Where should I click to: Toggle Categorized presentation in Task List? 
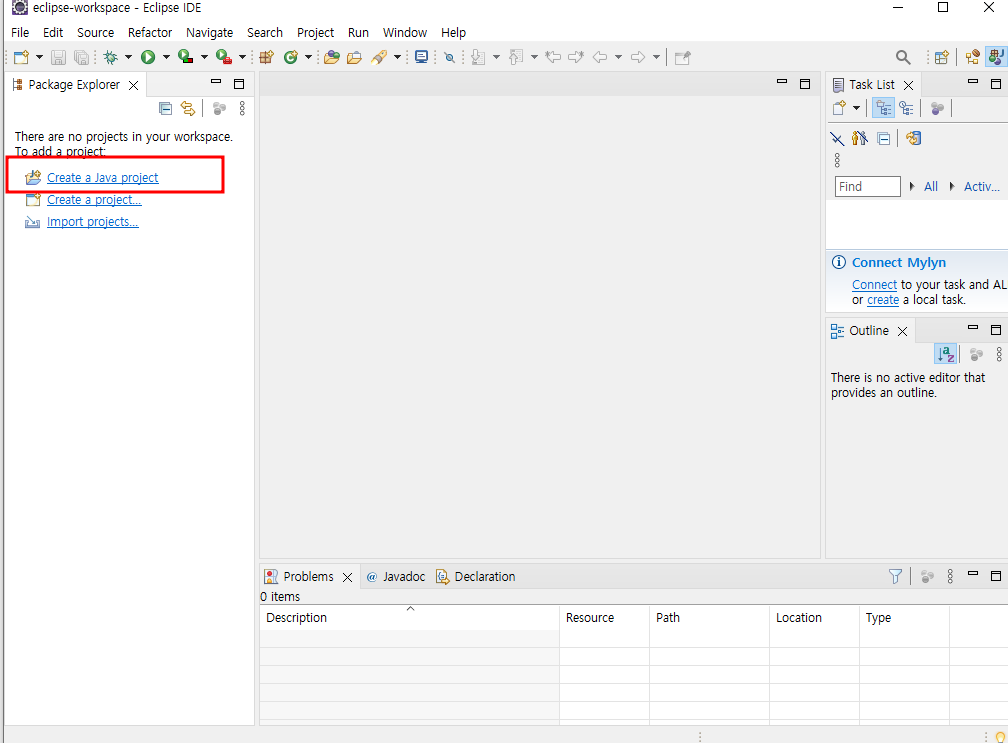[883, 108]
